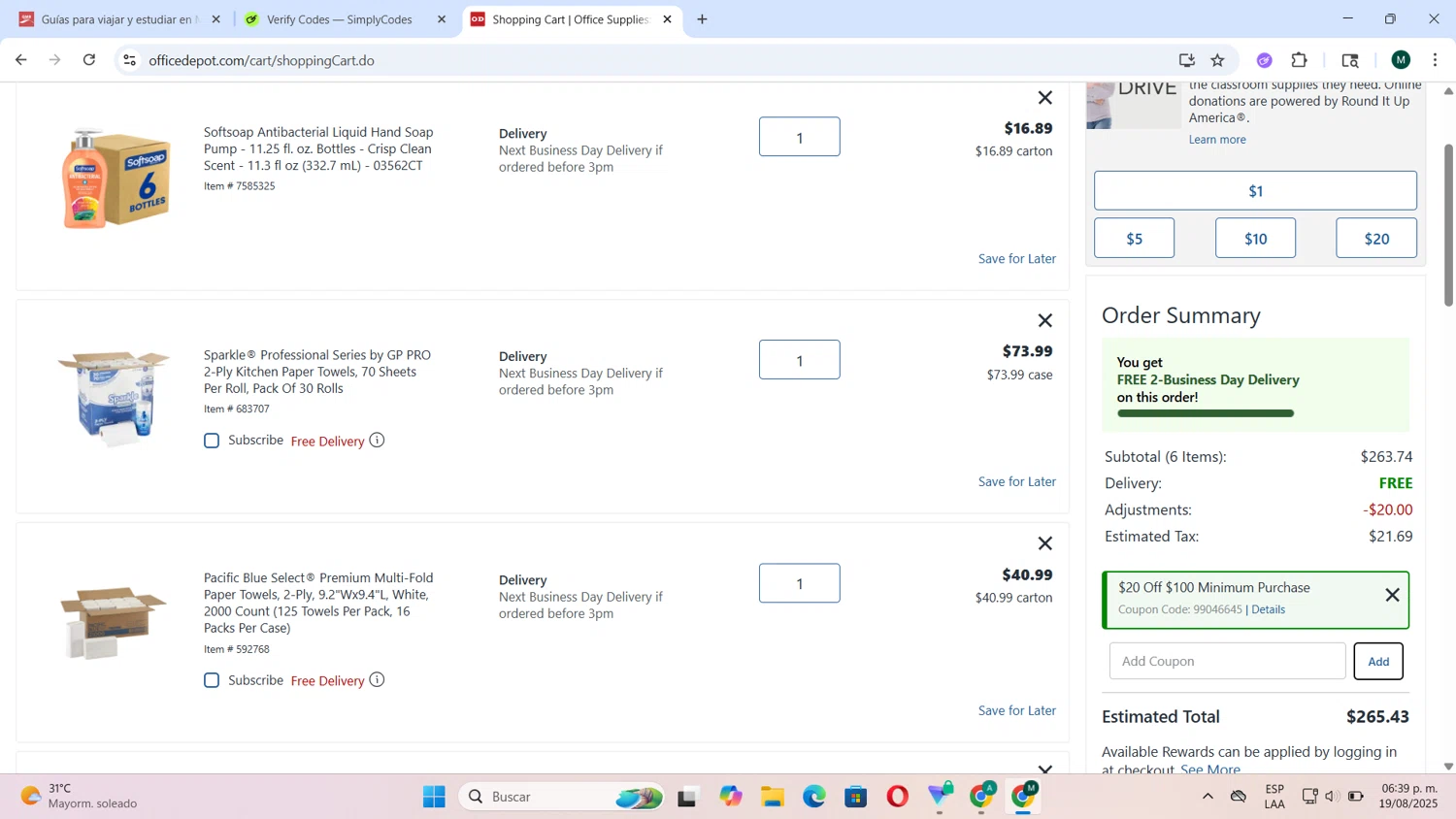The image size is (1456, 819).
Task: Click the address bar URL
Action: click(261, 60)
